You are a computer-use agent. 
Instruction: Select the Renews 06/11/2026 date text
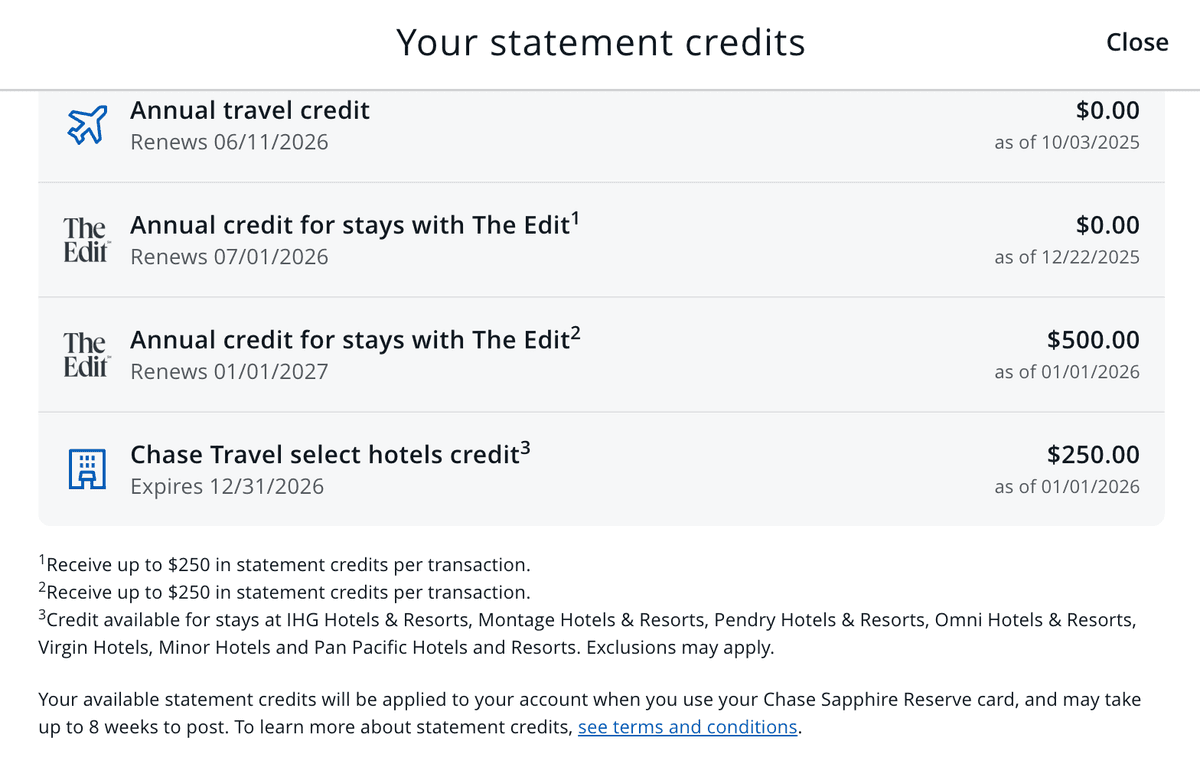[x=229, y=142]
